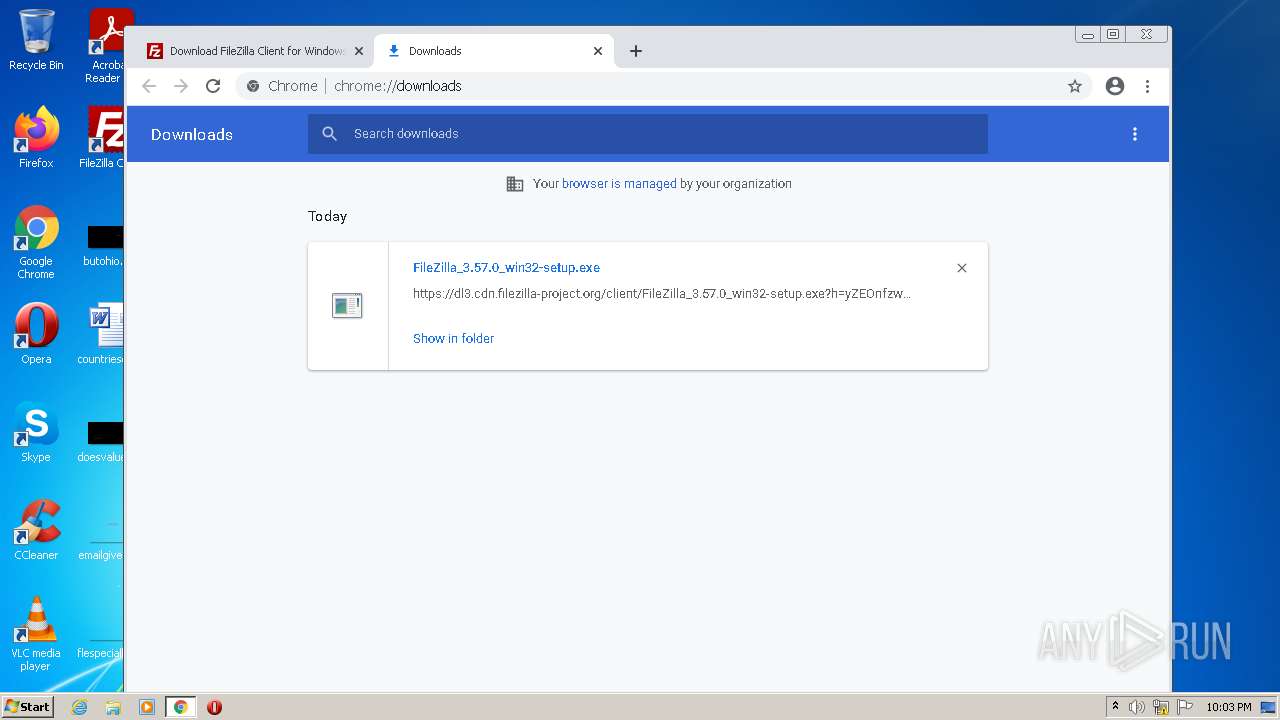Select the doesvalue desktop file
Image resolution: width=1280 pixels, height=720 pixels.
[x=102, y=441]
